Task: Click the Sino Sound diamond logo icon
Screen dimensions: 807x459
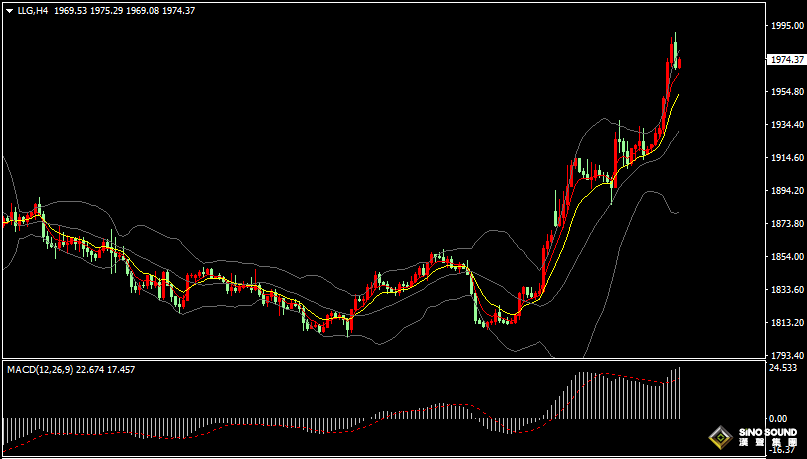Action: click(718, 437)
